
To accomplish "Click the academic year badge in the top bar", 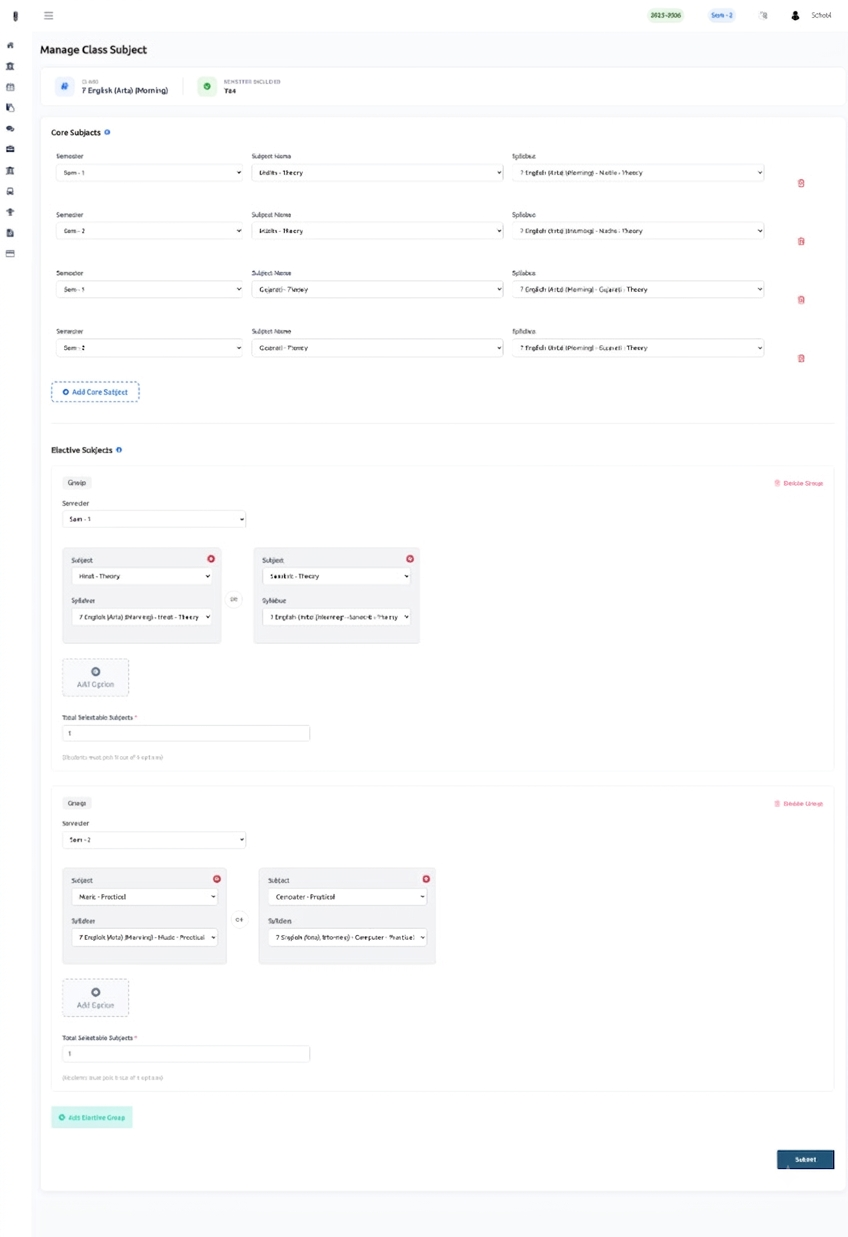I will [x=666, y=16].
